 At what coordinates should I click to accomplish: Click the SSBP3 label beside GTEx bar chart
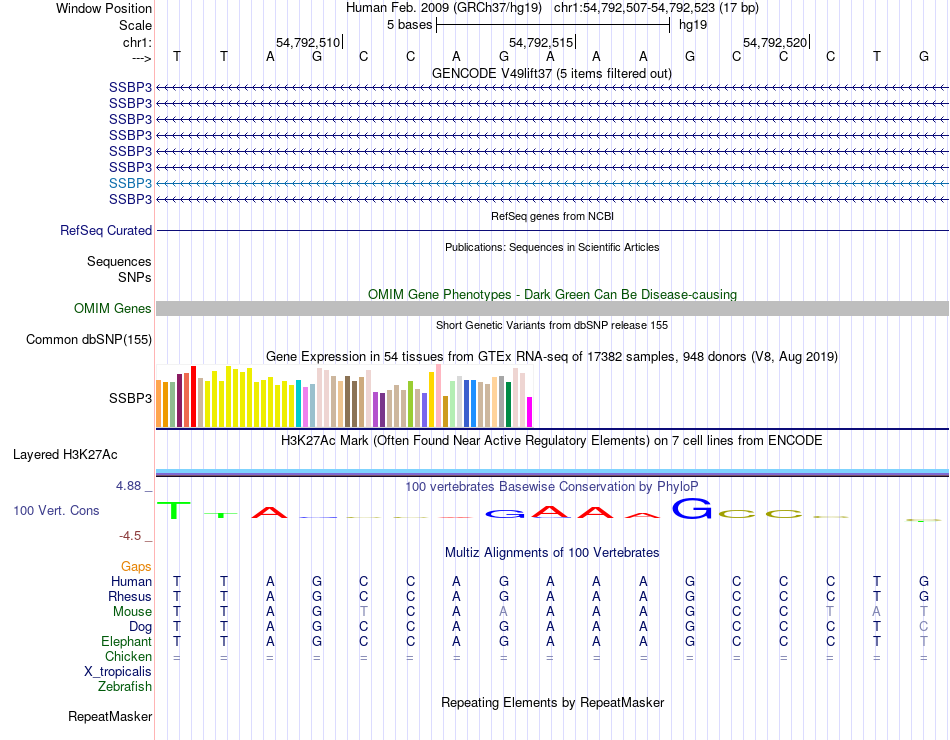click(x=130, y=398)
